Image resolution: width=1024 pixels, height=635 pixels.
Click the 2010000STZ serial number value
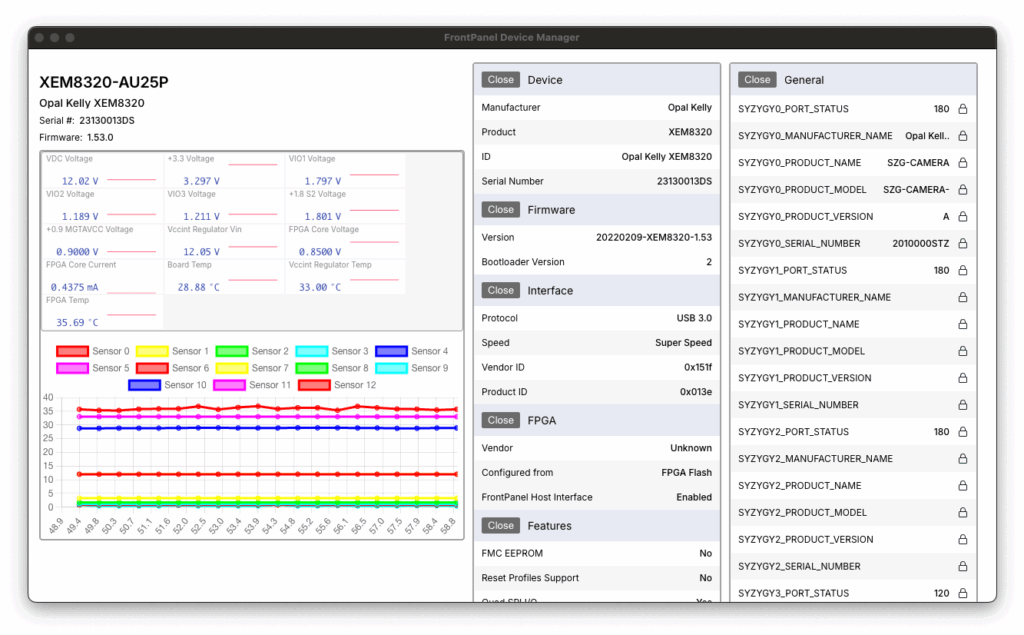[x=921, y=244]
